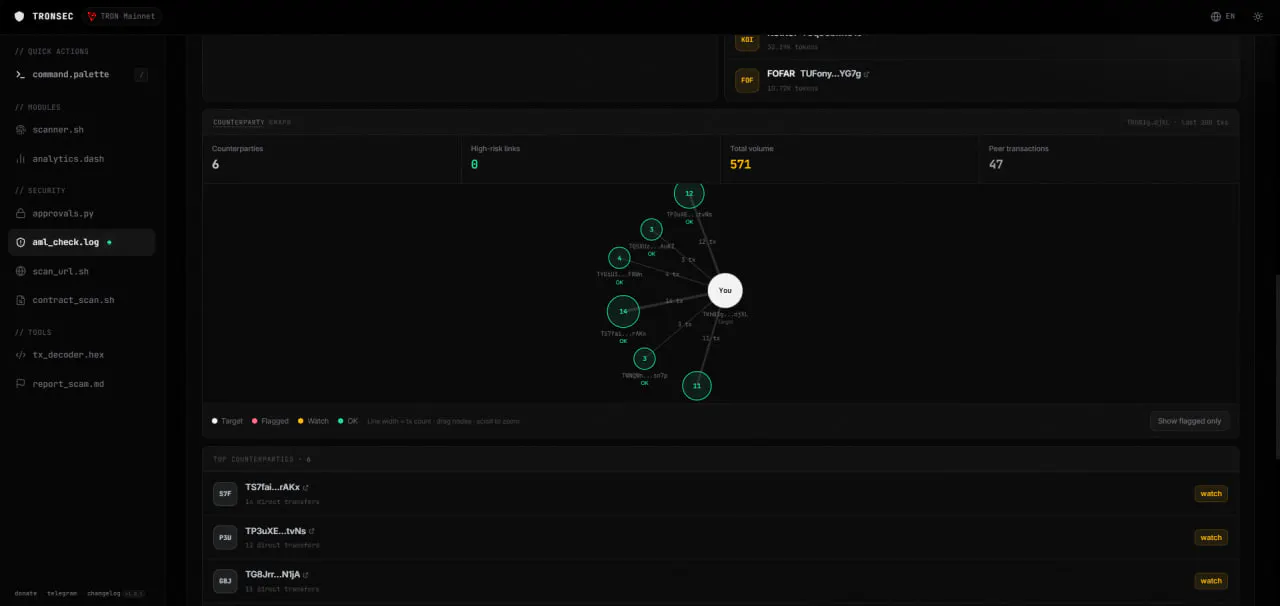Click the analytics.dash bar chart icon
The width and height of the screenshot is (1280, 606).
(21, 159)
